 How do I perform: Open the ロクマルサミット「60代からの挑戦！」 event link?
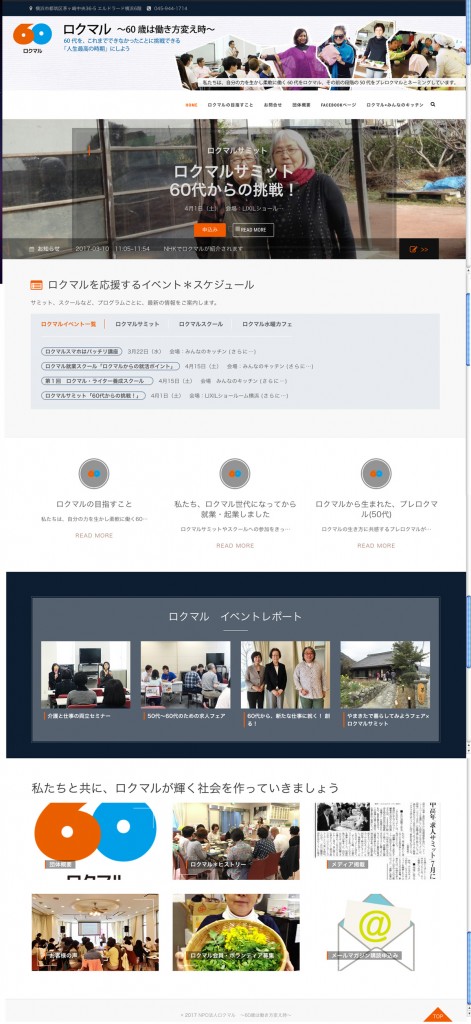pyautogui.click(x=93, y=396)
